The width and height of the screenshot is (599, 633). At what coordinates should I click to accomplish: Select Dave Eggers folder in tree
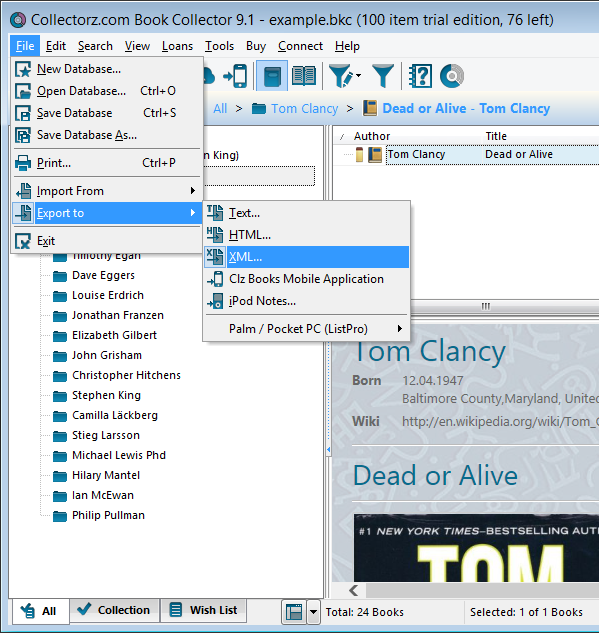click(103, 275)
